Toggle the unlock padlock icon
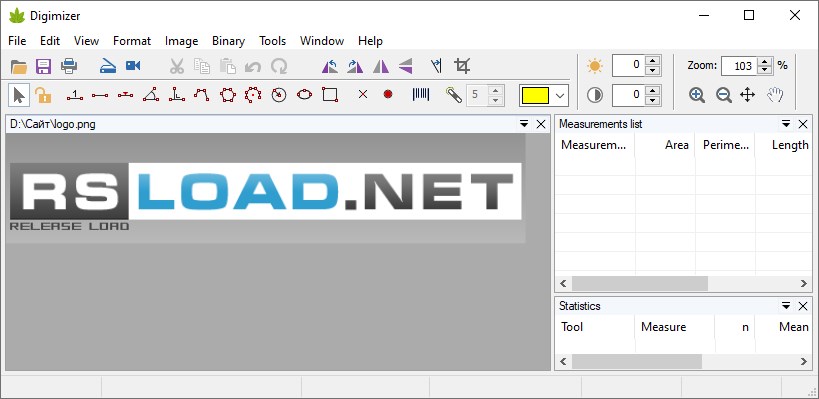The image size is (819, 399). pos(43,95)
